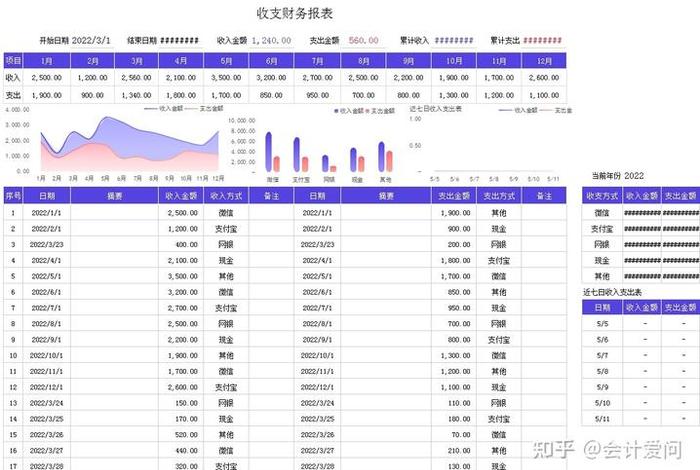Click the date 2022/10/1 in the expense 日期 column

click(317, 356)
